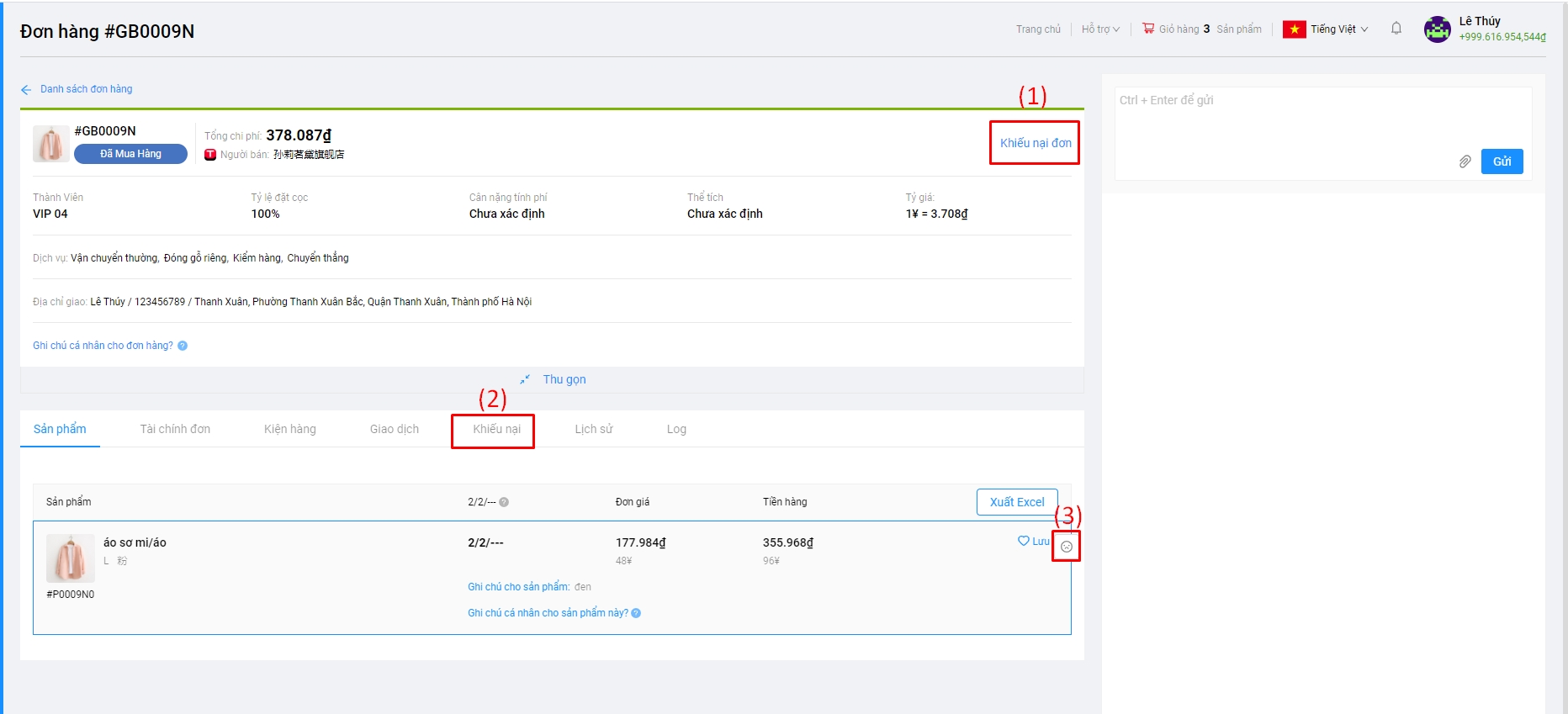This screenshot has width=1568, height=714.
Task: Select the Kiện hàng tab
Action: 290,429
